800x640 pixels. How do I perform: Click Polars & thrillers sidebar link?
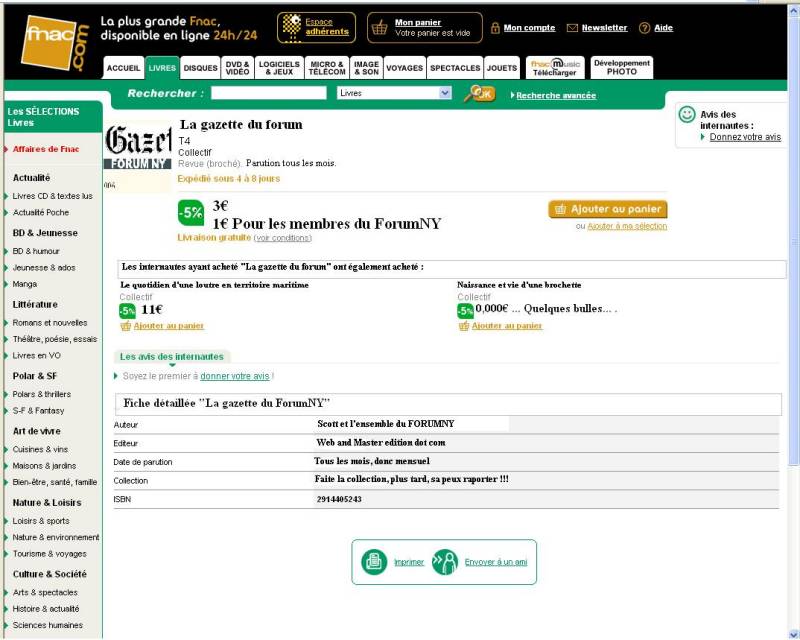pyautogui.click(x=42, y=394)
